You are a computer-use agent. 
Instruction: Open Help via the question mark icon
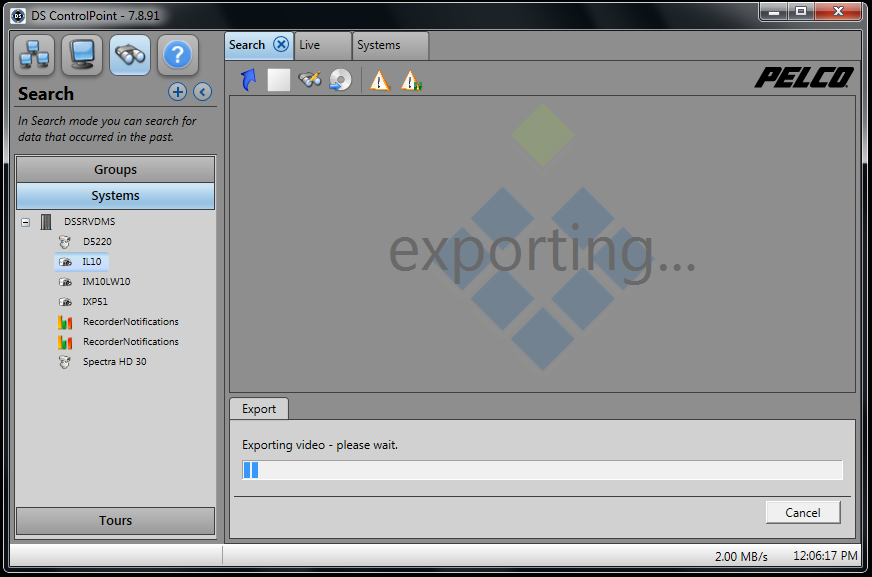(x=177, y=55)
